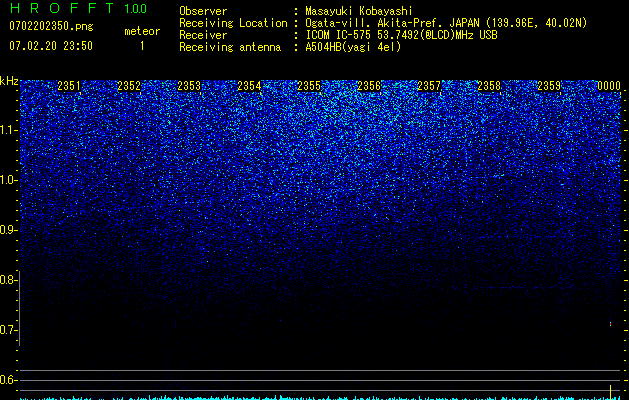Click the 0000 time marker

click(609, 86)
